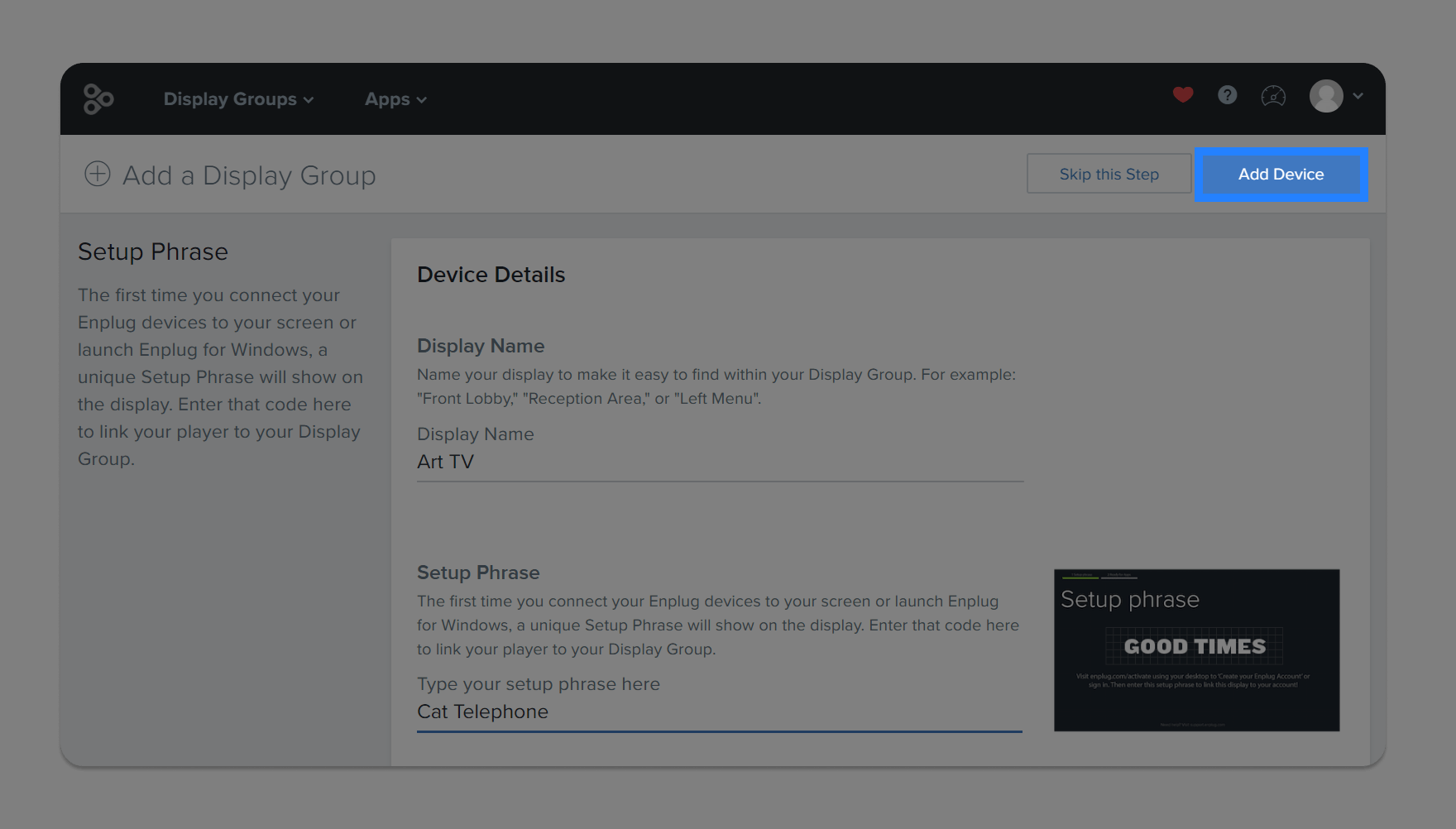Click the dashboard speedometer icon
The width and height of the screenshot is (1456, 829).
pos(1273,96)
